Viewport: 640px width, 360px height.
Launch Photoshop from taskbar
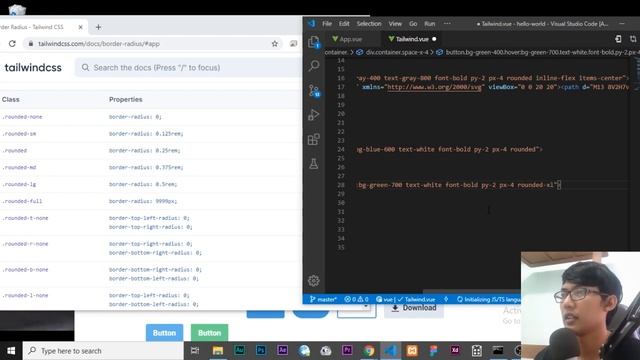click(261, 351)
